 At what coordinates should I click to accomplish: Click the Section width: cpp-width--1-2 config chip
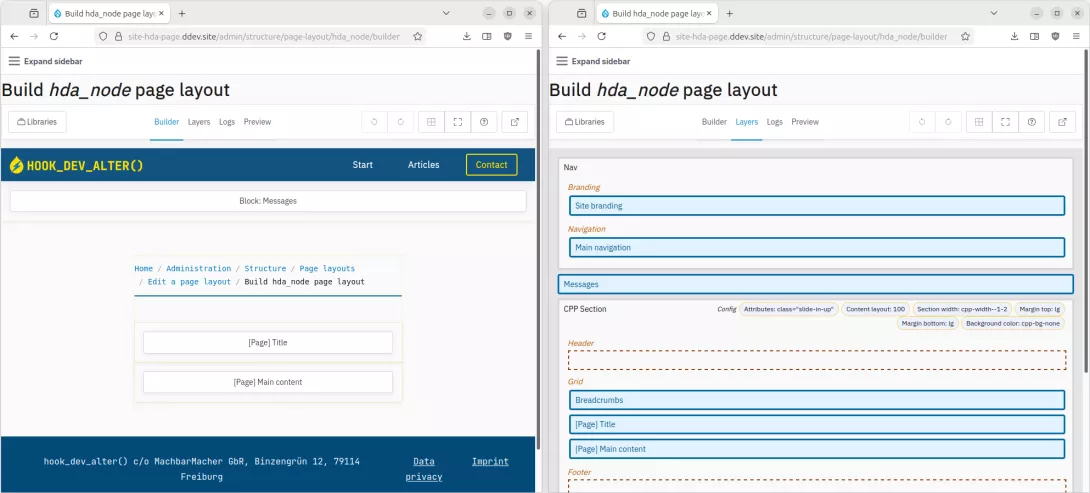point(961,309)
